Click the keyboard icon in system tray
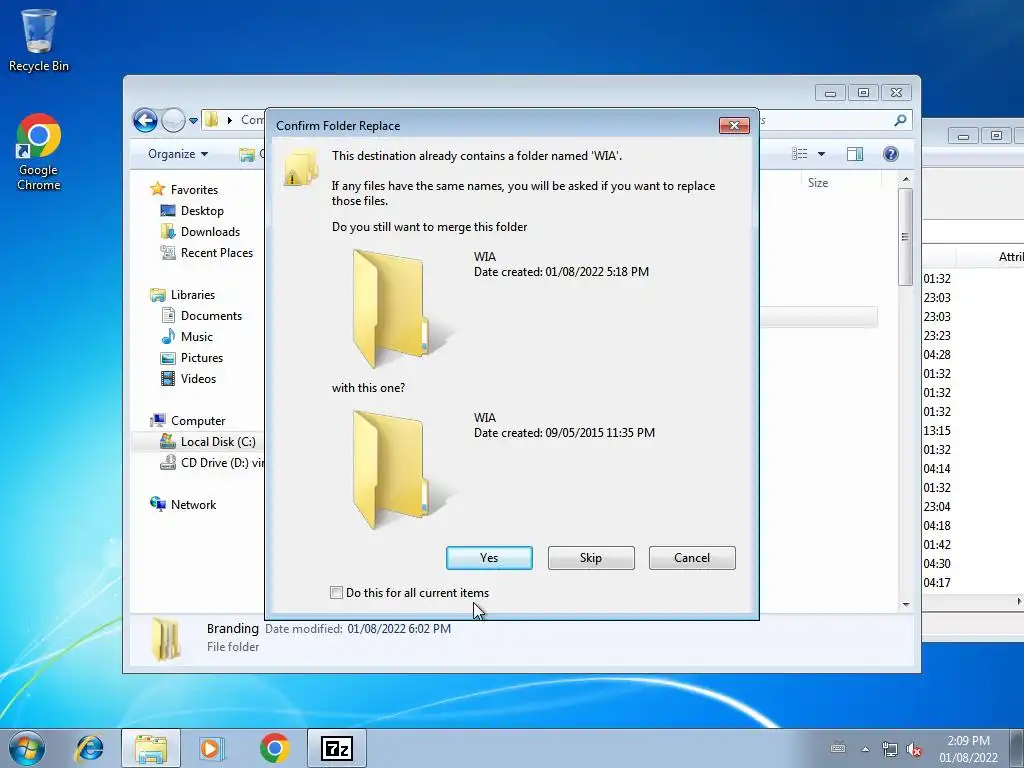1024x768 pixels. 838,748
